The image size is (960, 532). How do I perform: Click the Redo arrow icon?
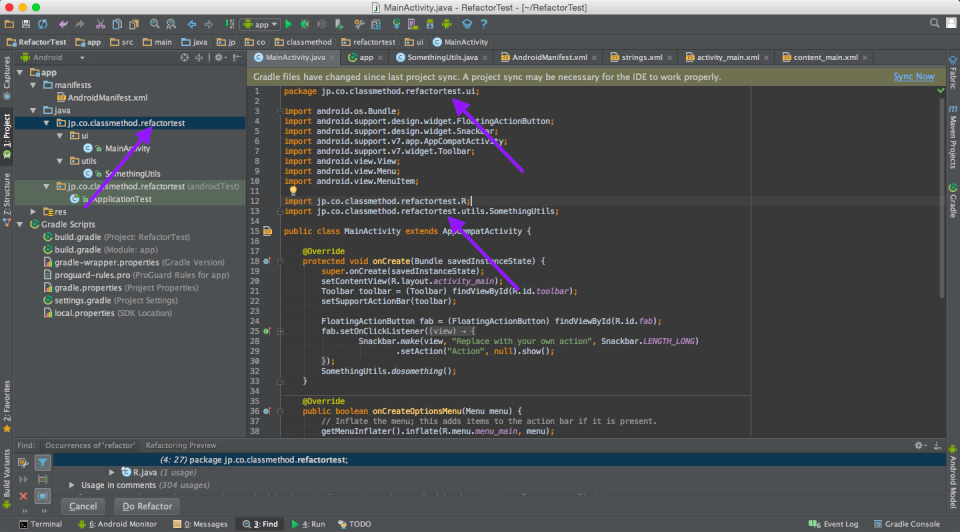(x=80, y=24)
